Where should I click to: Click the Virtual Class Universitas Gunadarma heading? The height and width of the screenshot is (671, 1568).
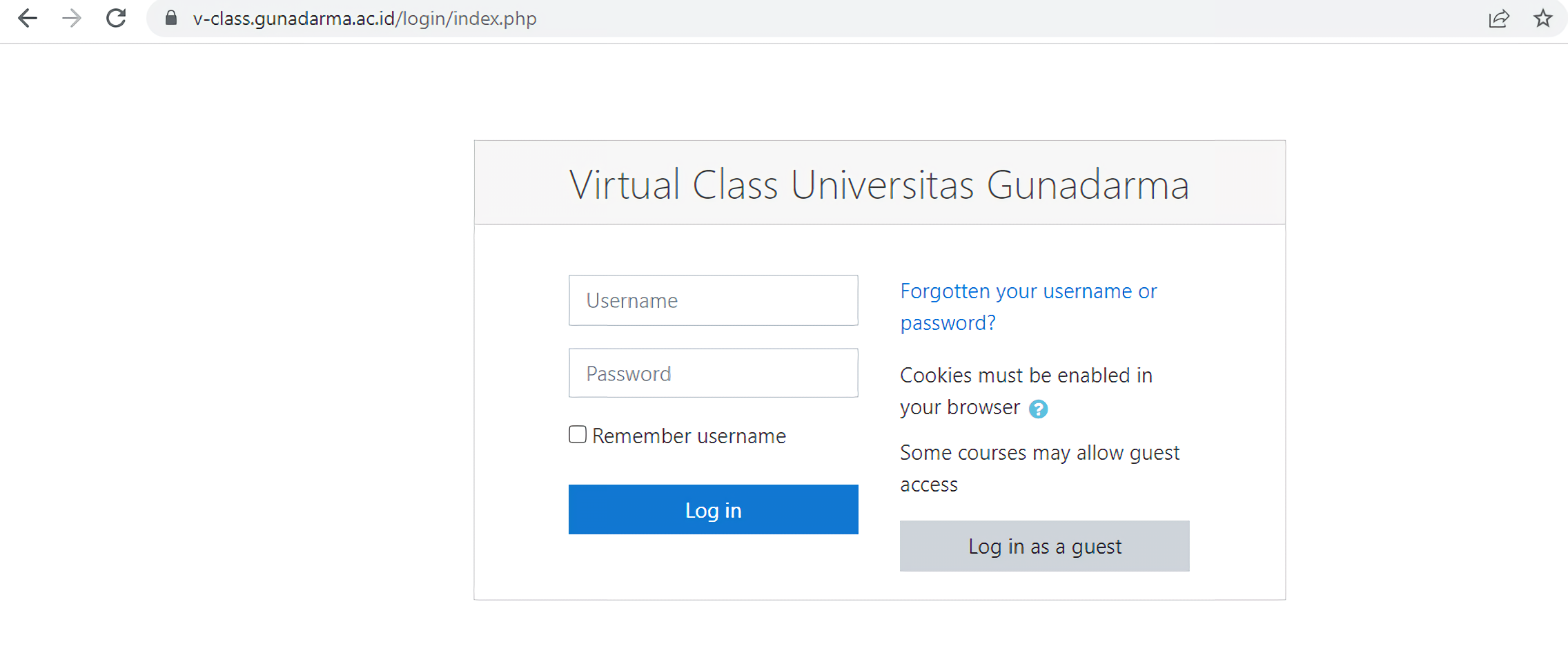879,184
